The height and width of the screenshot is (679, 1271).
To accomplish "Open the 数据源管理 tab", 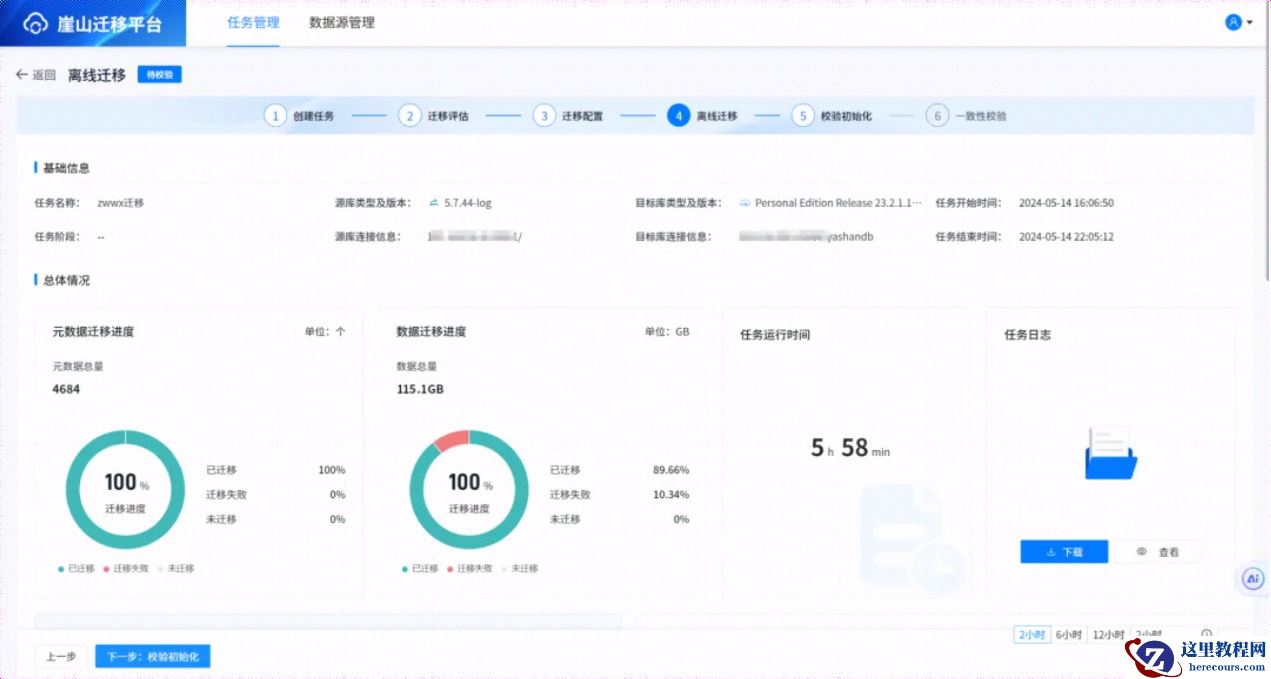I will (342, 22).
